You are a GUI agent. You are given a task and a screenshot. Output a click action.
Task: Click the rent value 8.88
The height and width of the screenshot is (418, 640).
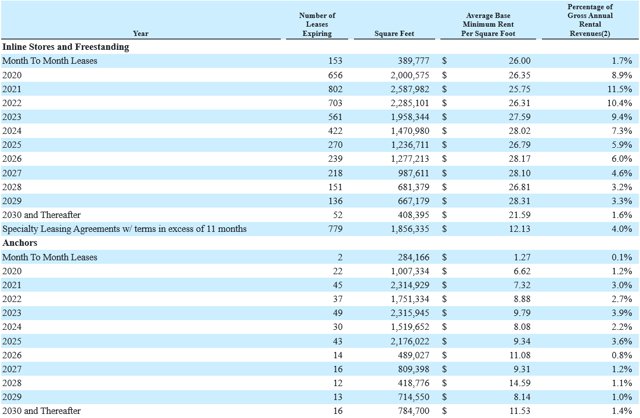tap(522, 299)
